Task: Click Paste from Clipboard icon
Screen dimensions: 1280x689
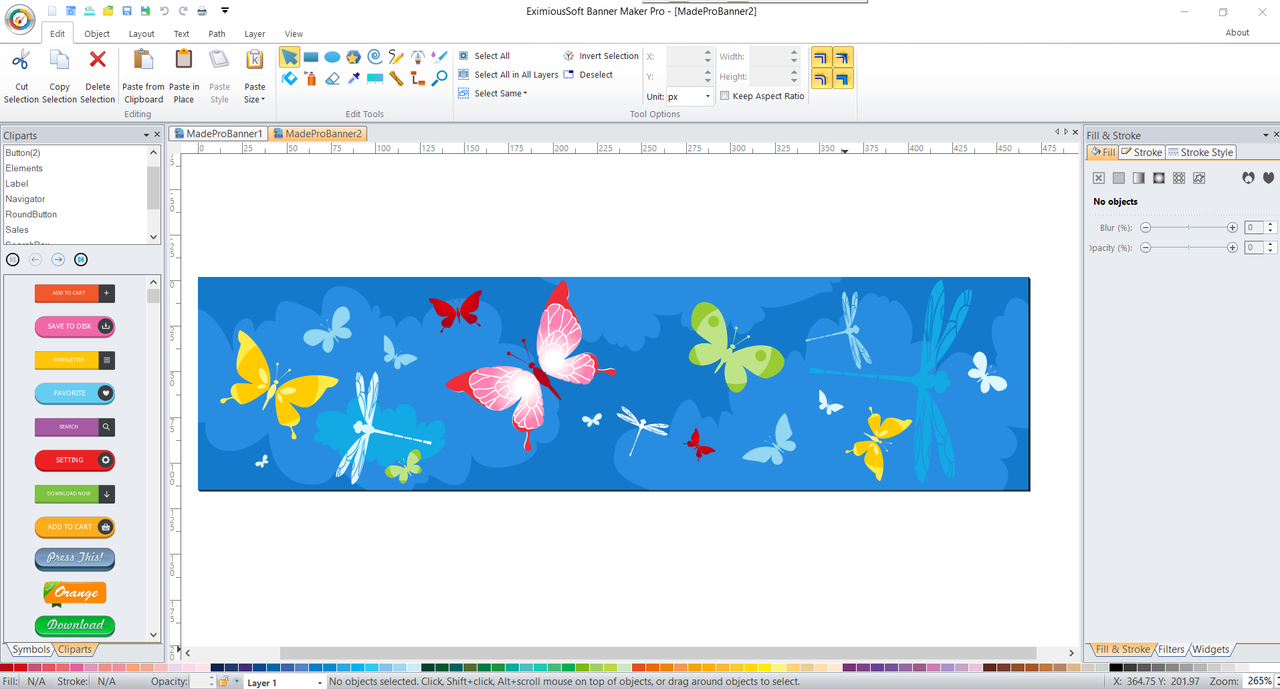Action: 143,60
